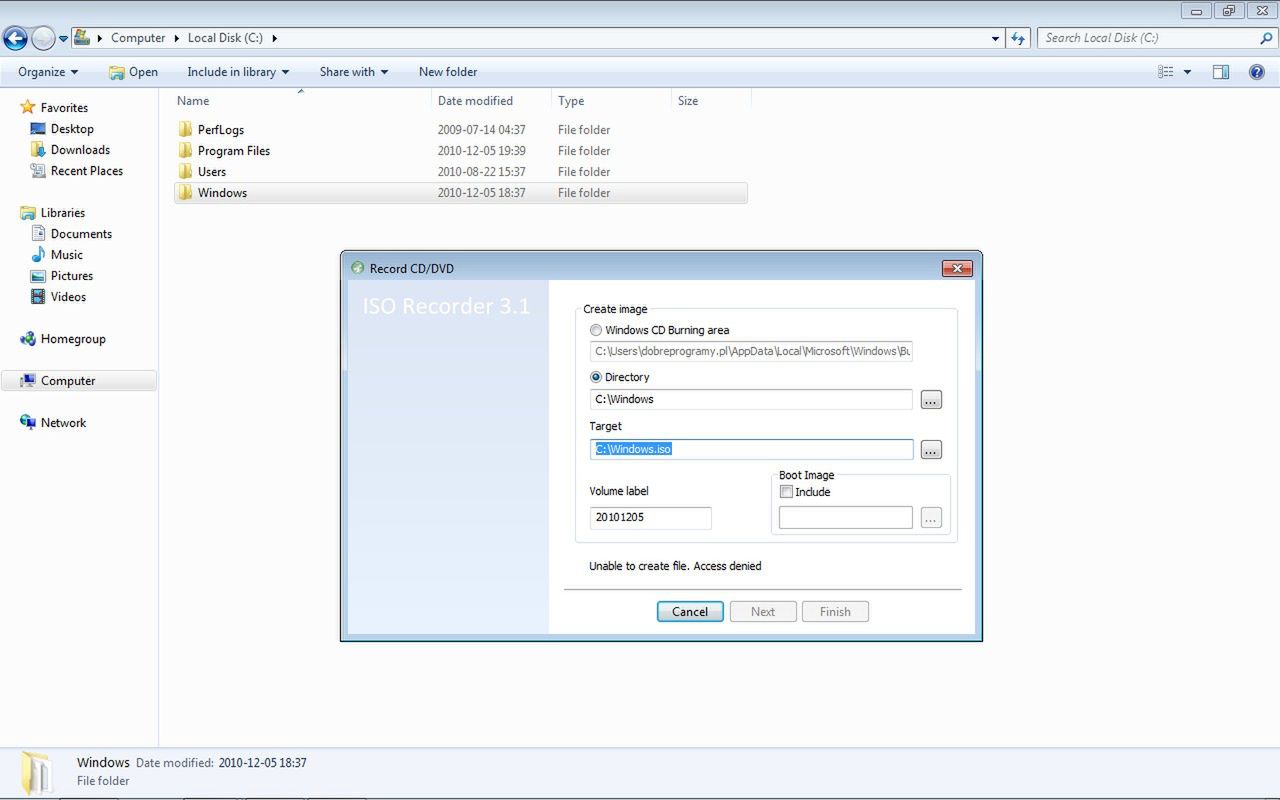Cancel the Record CD/DVD dialog

[x=690, y=612]
